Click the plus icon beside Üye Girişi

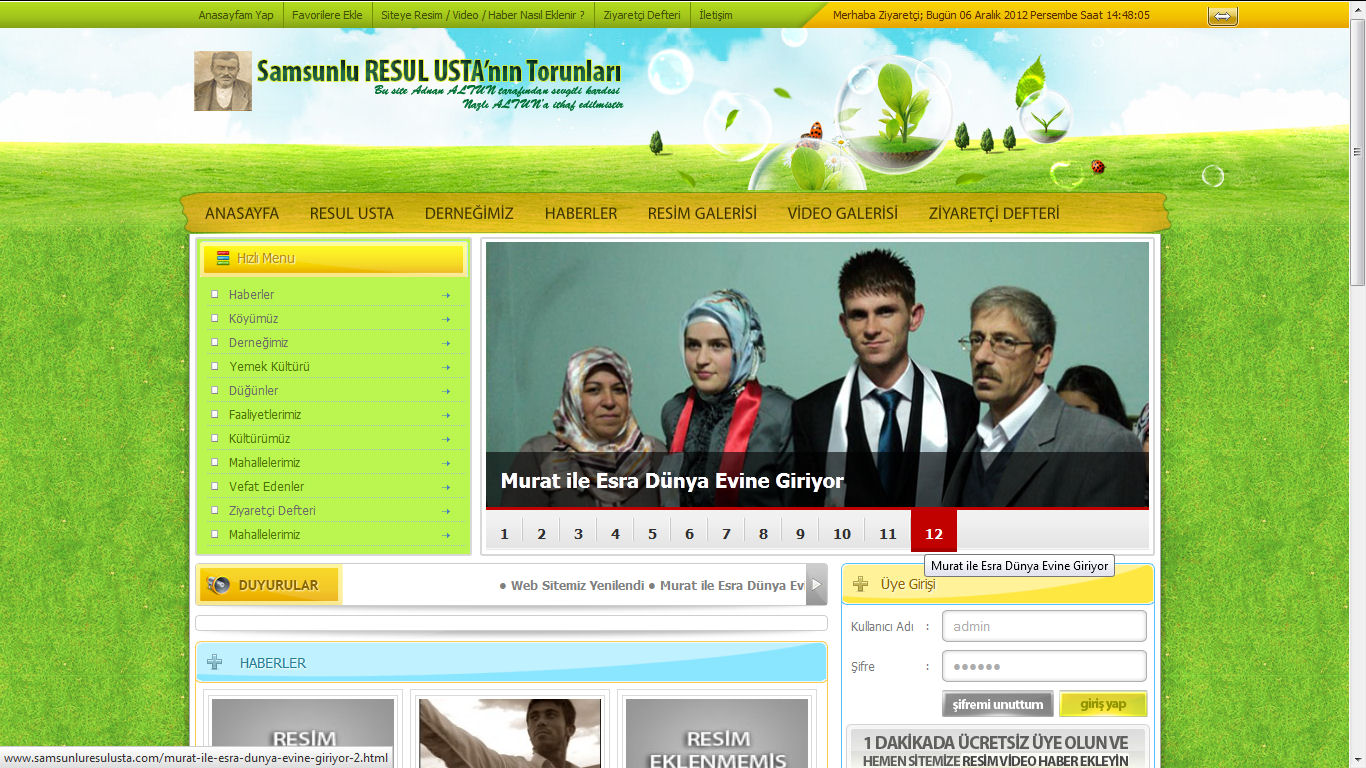click(860, 584)
